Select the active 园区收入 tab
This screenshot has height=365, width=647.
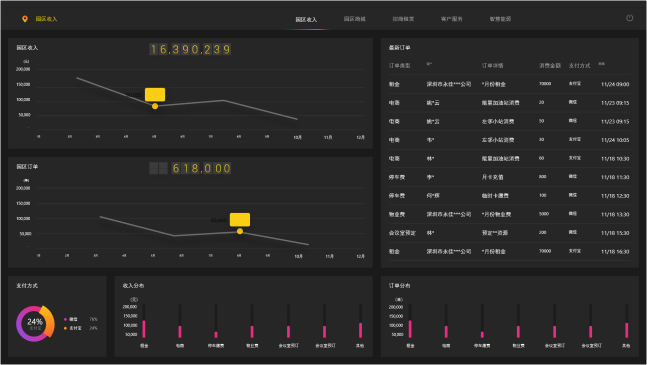[306, 19]
